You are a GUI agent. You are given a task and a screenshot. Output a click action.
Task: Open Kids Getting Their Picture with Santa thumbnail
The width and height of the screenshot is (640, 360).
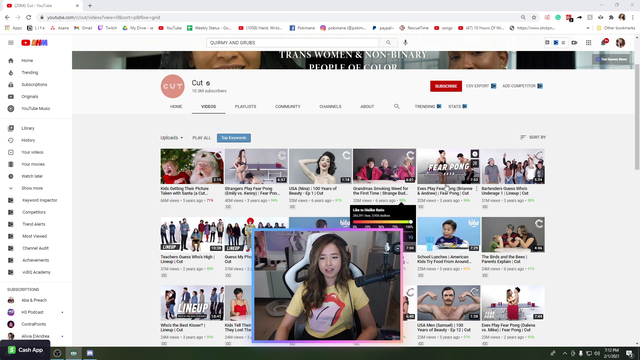pos(192,166)
